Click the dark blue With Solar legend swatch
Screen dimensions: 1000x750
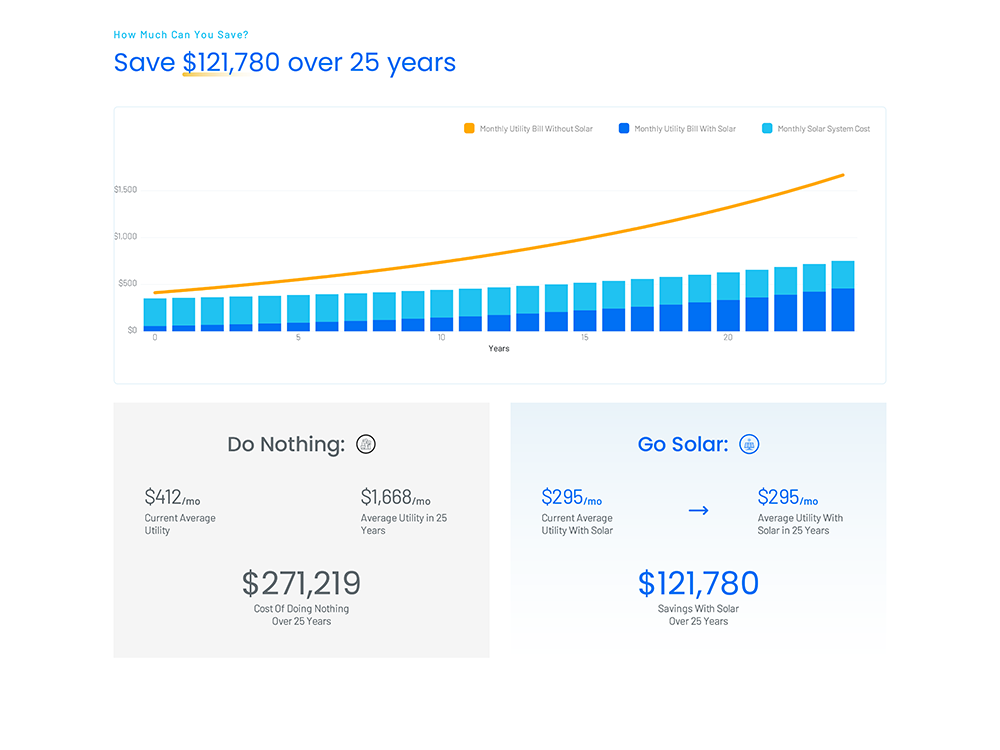624,128
